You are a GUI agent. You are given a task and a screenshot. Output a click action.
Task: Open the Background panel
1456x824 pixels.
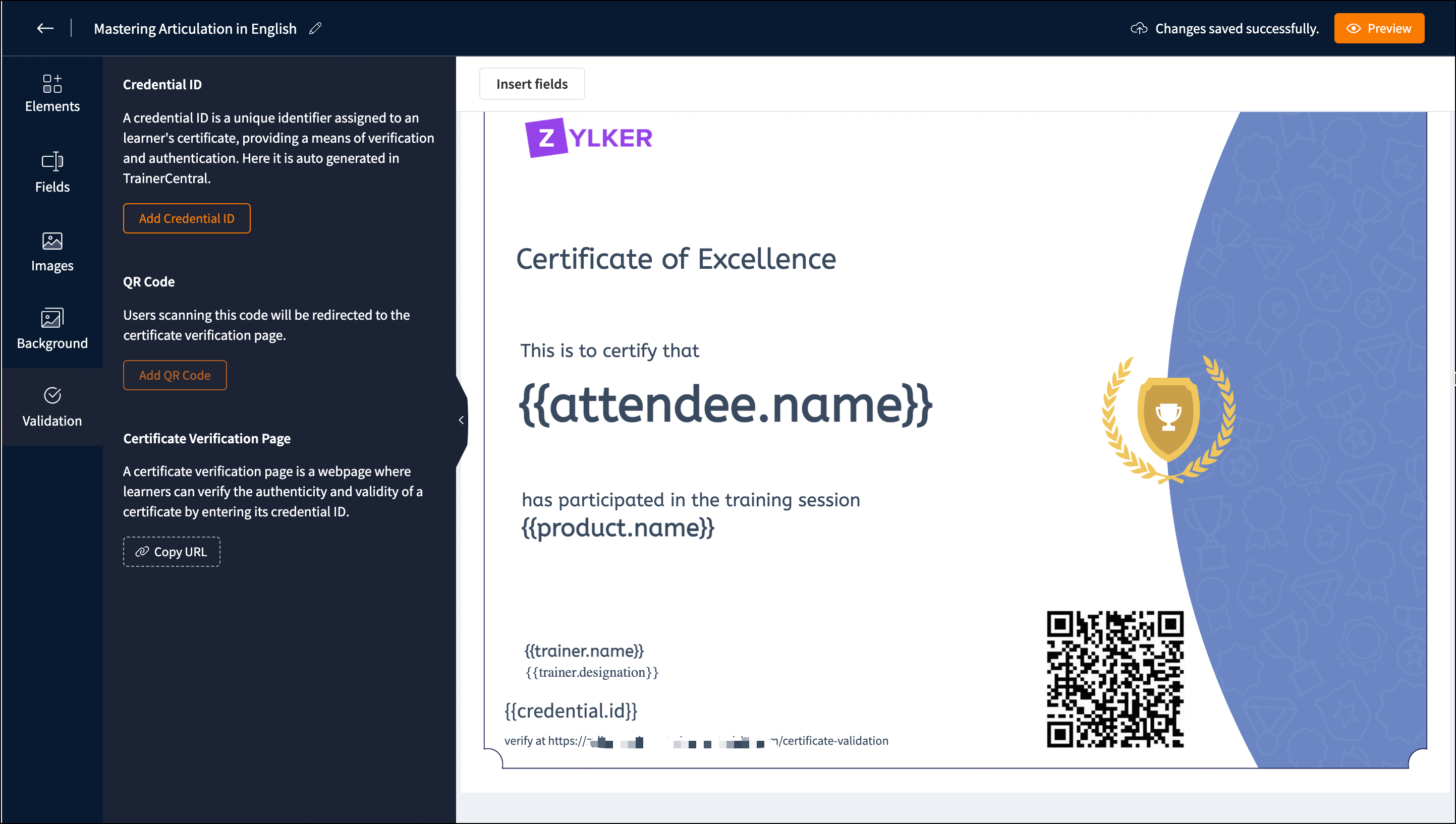(x=52, y=329)
